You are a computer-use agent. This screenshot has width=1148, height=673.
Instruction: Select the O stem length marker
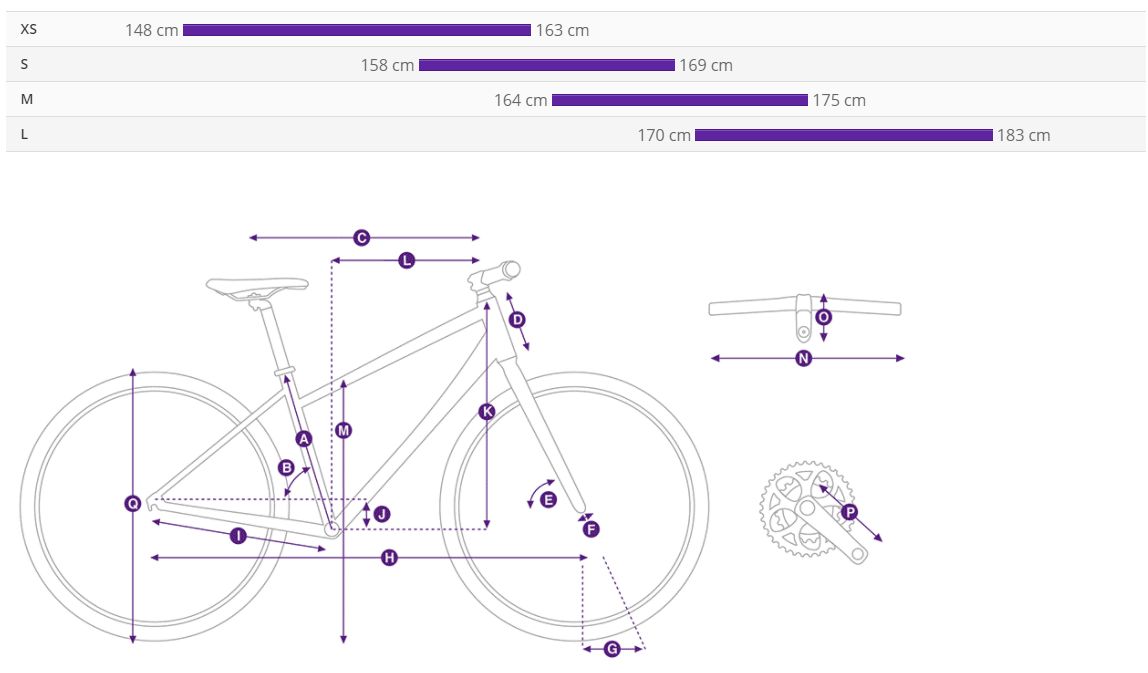(824, 317)
